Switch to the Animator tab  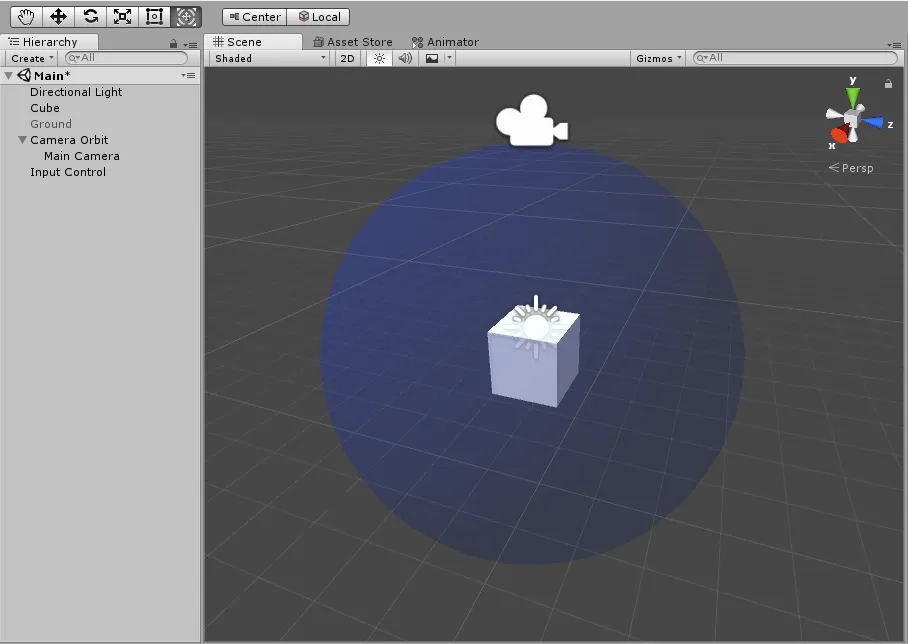pyautogui.click(x=445, y=42)
